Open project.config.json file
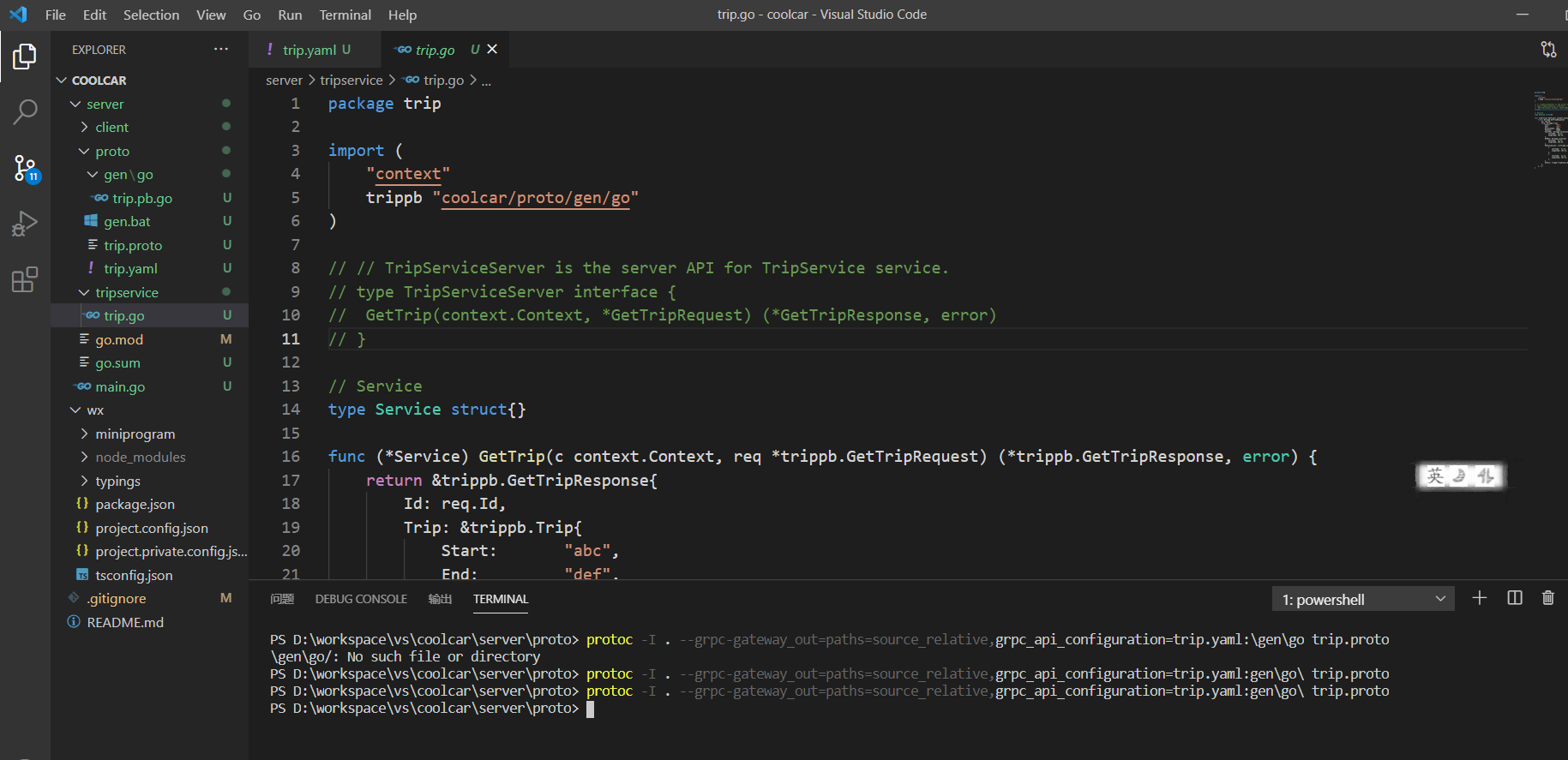Screen dimensions: 1568x760 tap(150, 528)
